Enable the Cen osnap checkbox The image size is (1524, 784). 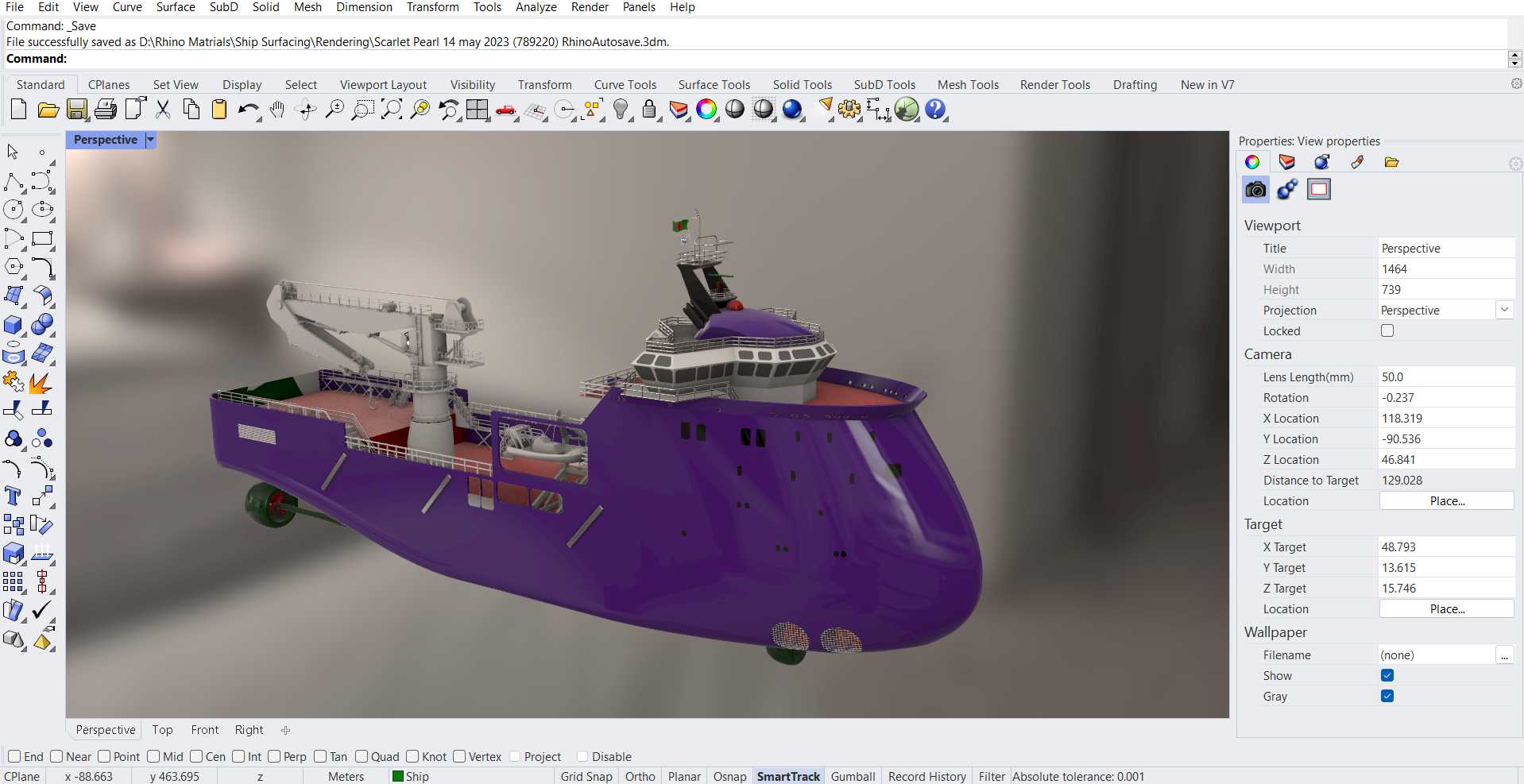(196, 756)
